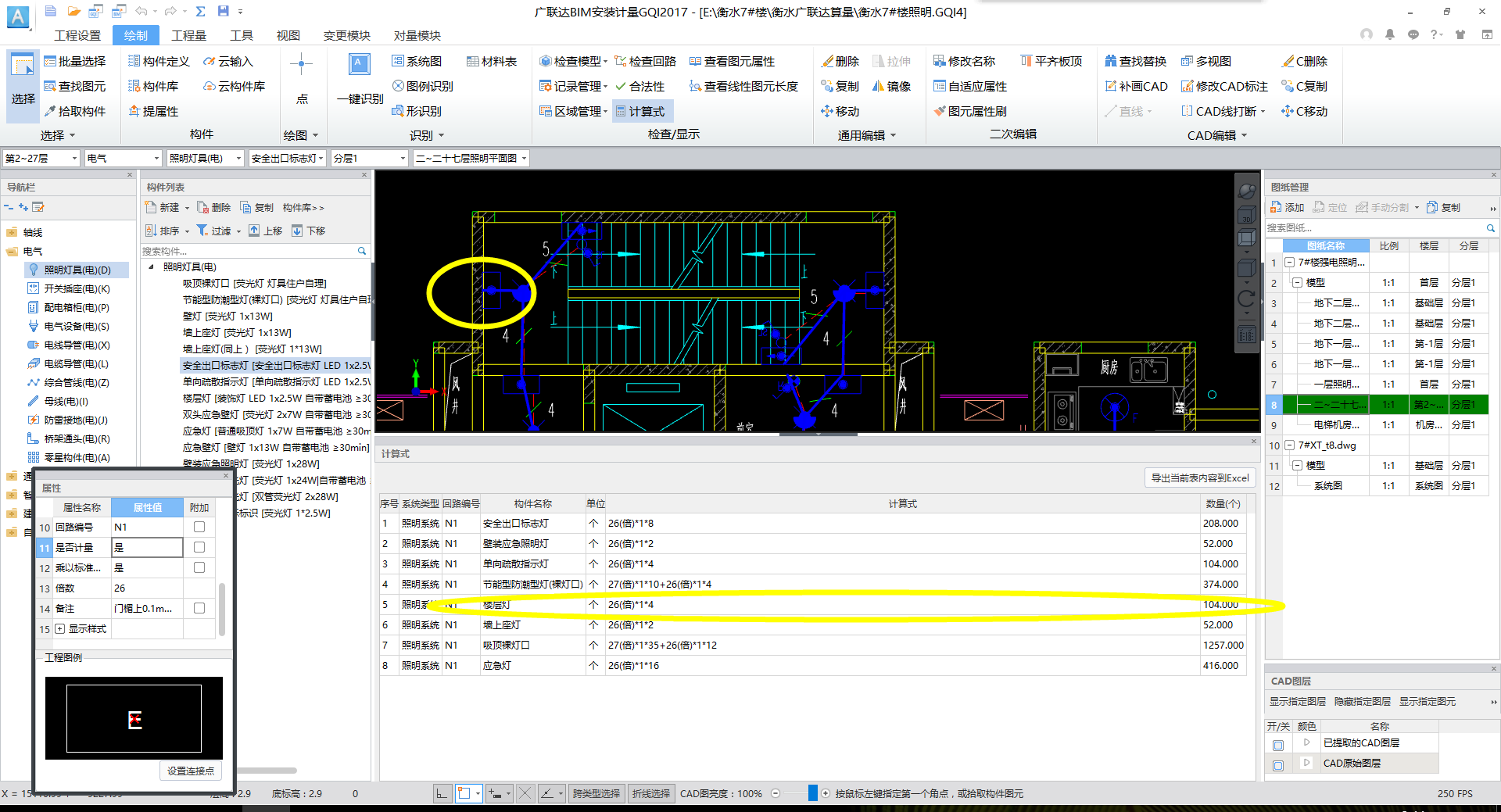Open 分层1 dropdown
Viewport: 1501px width, 812px height.
(369, 158)
